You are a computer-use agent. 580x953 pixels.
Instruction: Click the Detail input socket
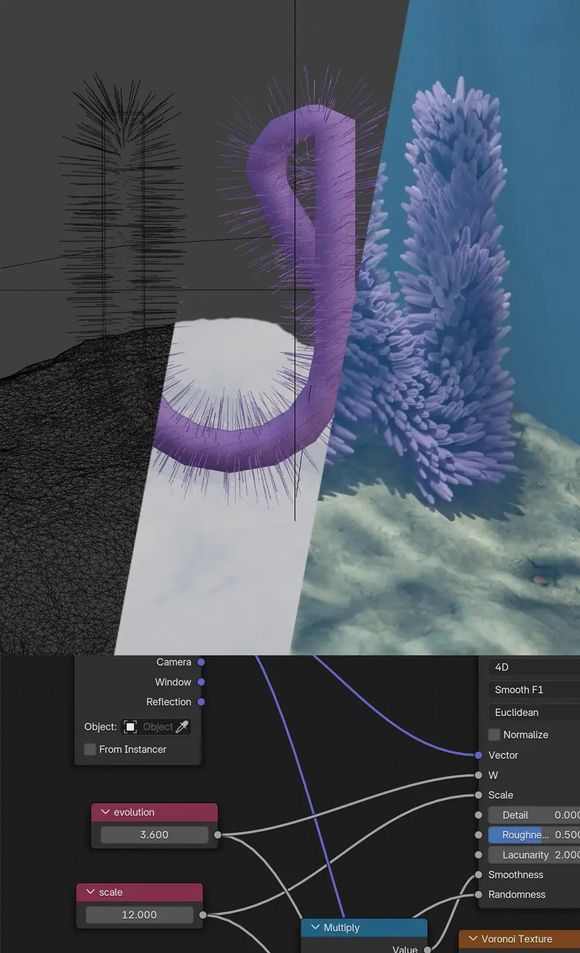[x=478, y=815]
